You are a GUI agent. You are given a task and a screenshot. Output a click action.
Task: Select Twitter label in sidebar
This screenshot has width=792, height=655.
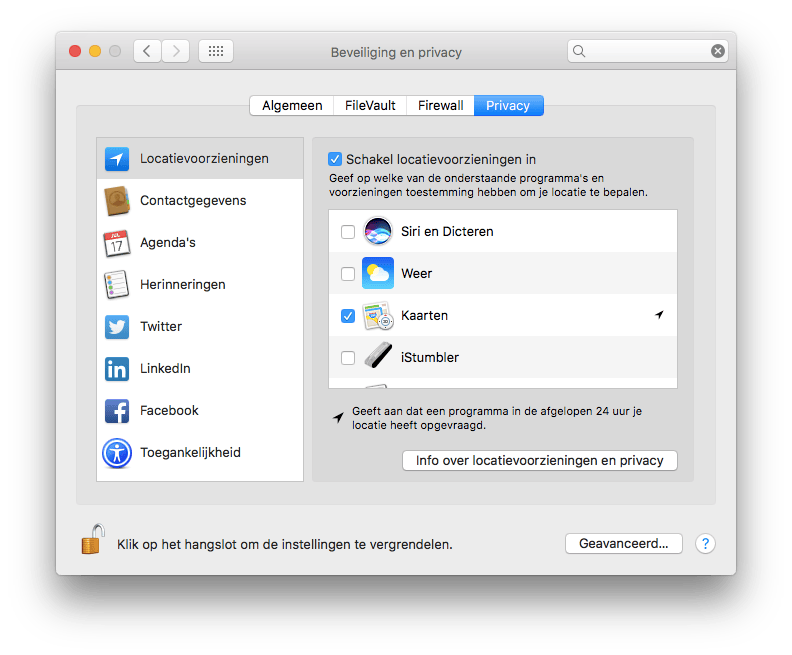[x=161, y=326]
